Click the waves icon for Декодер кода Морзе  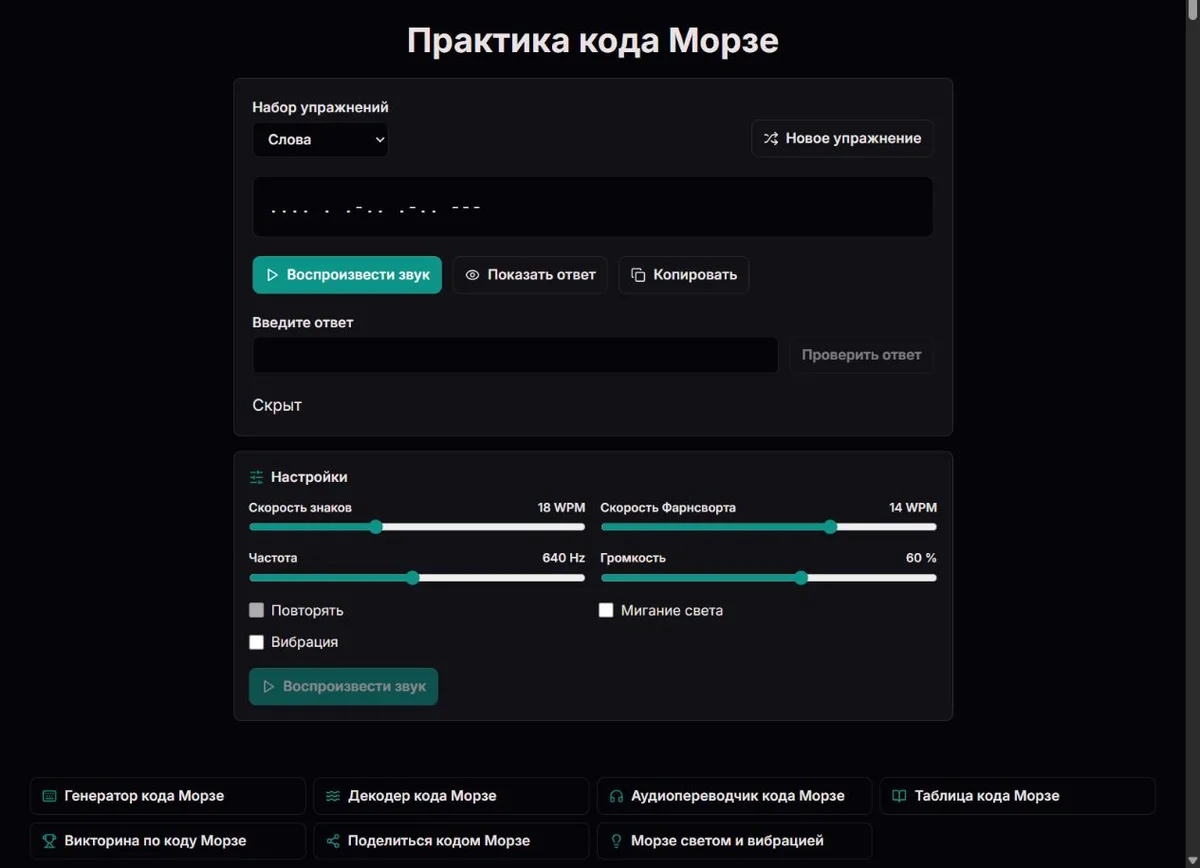click(x=333, y=796)
